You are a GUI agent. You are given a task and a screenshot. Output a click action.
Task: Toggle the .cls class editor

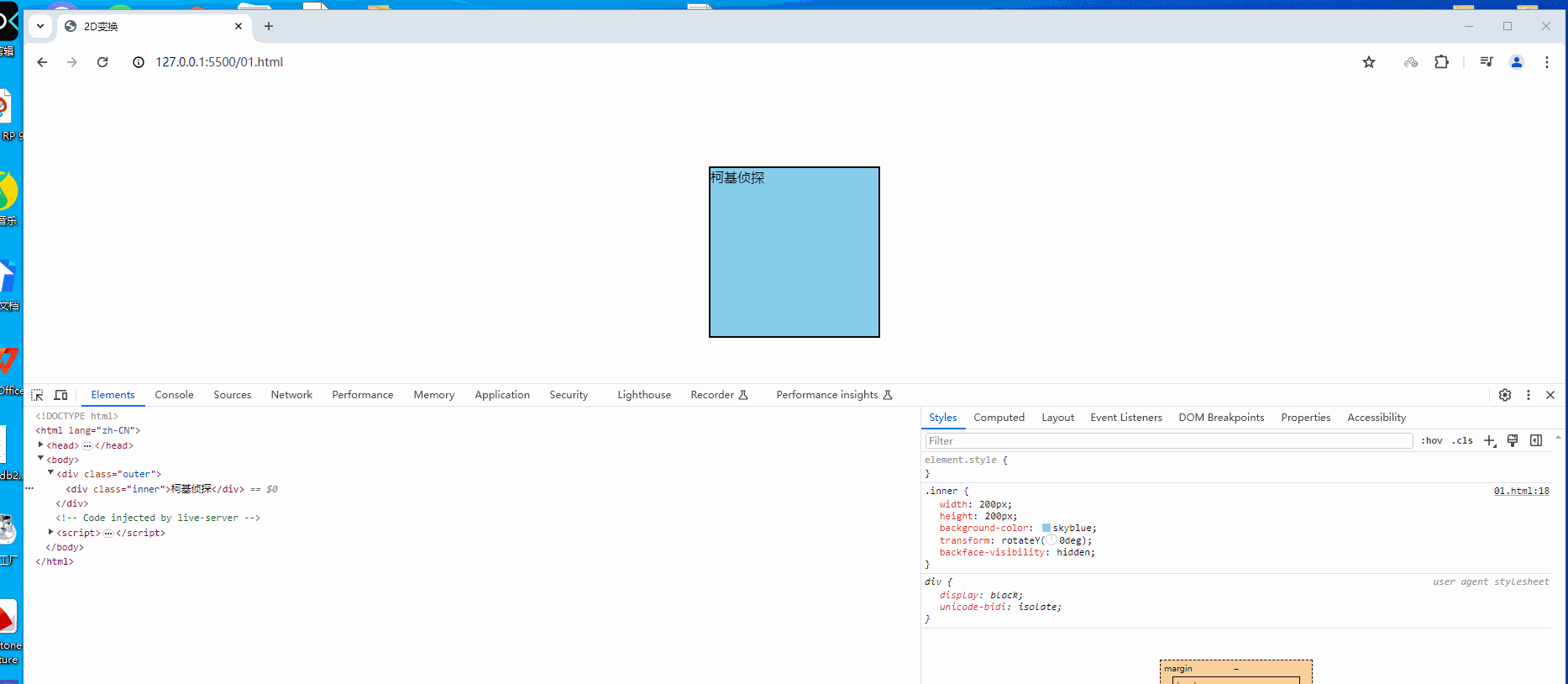[1462, 441]
